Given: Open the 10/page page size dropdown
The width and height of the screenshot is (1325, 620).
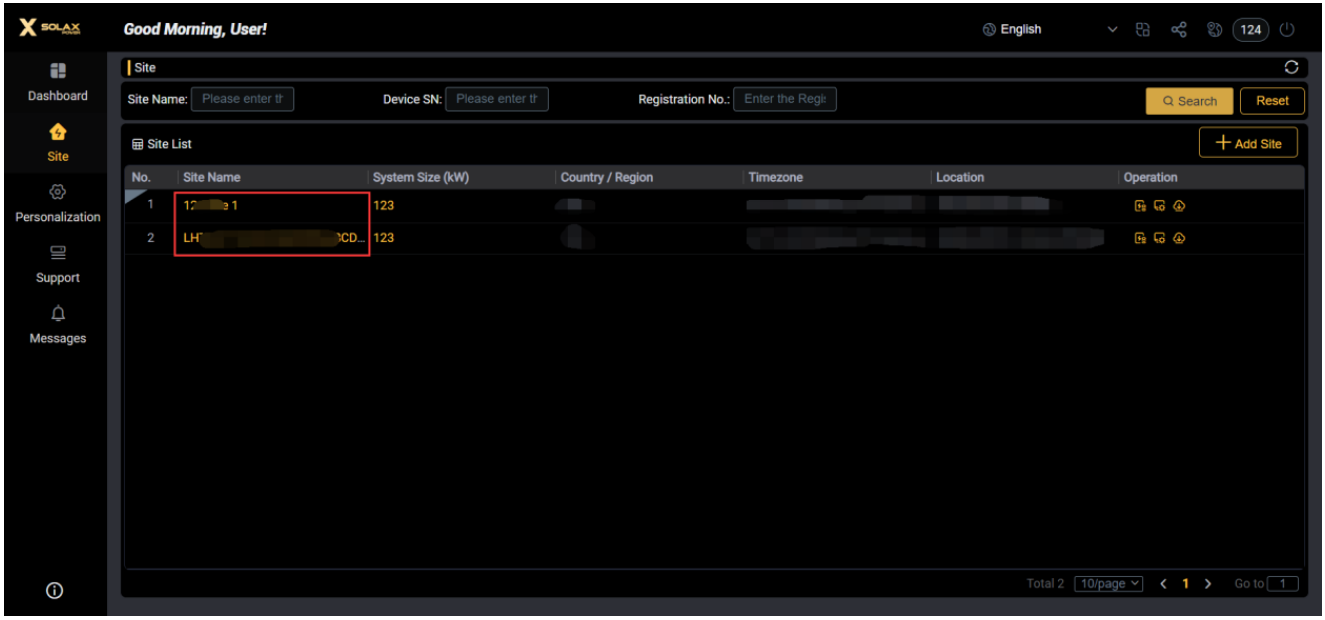Looking at the screenshot, I should 1109,584.
